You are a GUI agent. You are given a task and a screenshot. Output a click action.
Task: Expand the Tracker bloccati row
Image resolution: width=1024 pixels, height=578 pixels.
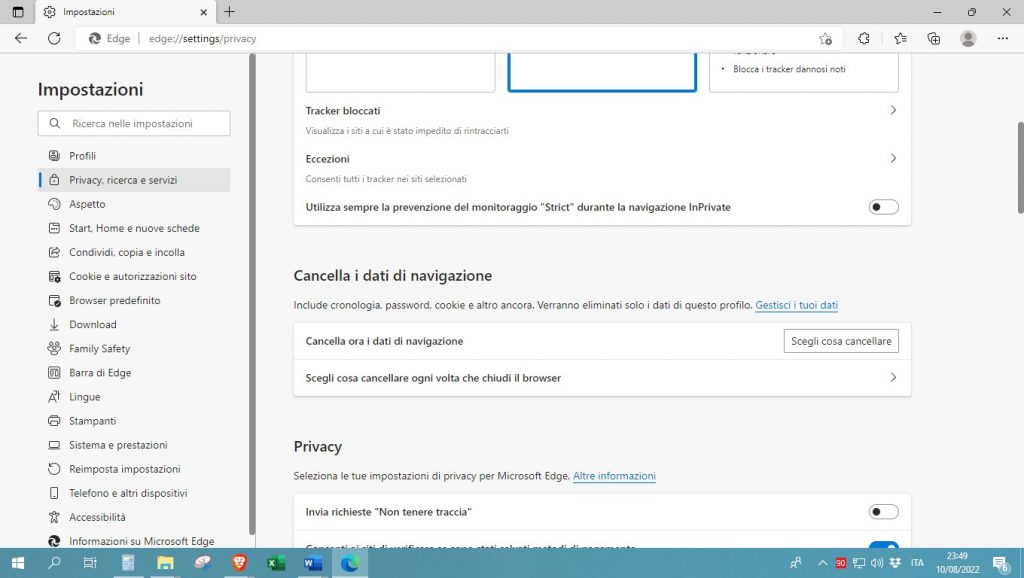[893, 110]
